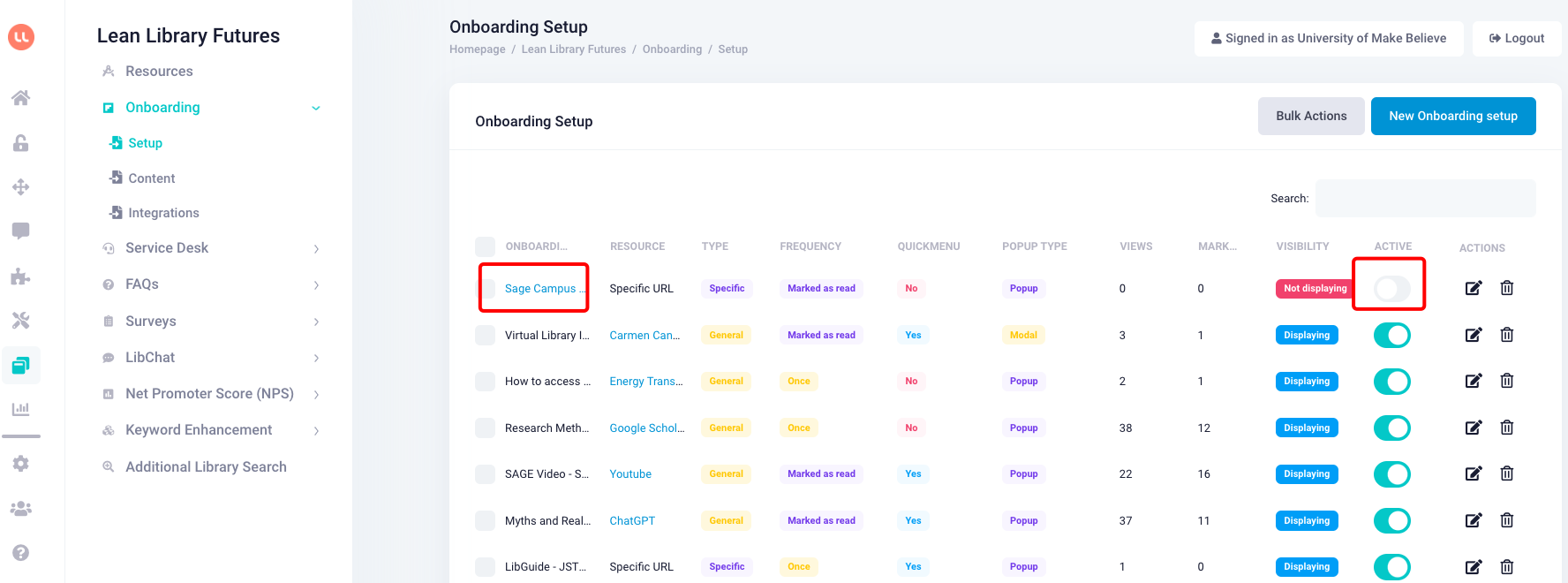Disable the Virtual Library active toggle
This screenshot has height=583, width=1568.
[1391, 335]
